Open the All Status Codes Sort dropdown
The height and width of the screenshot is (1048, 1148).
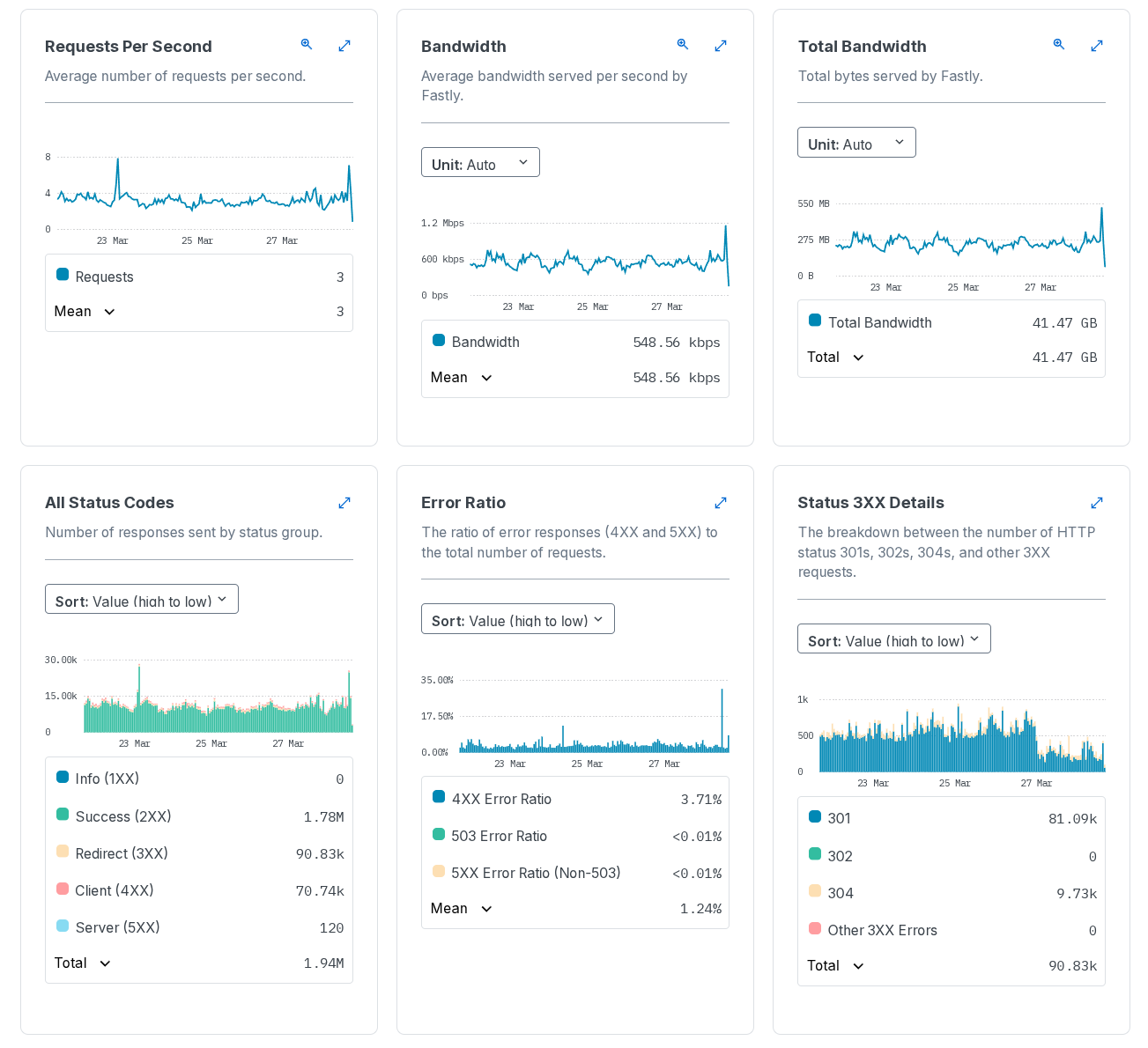coord(142,601)
